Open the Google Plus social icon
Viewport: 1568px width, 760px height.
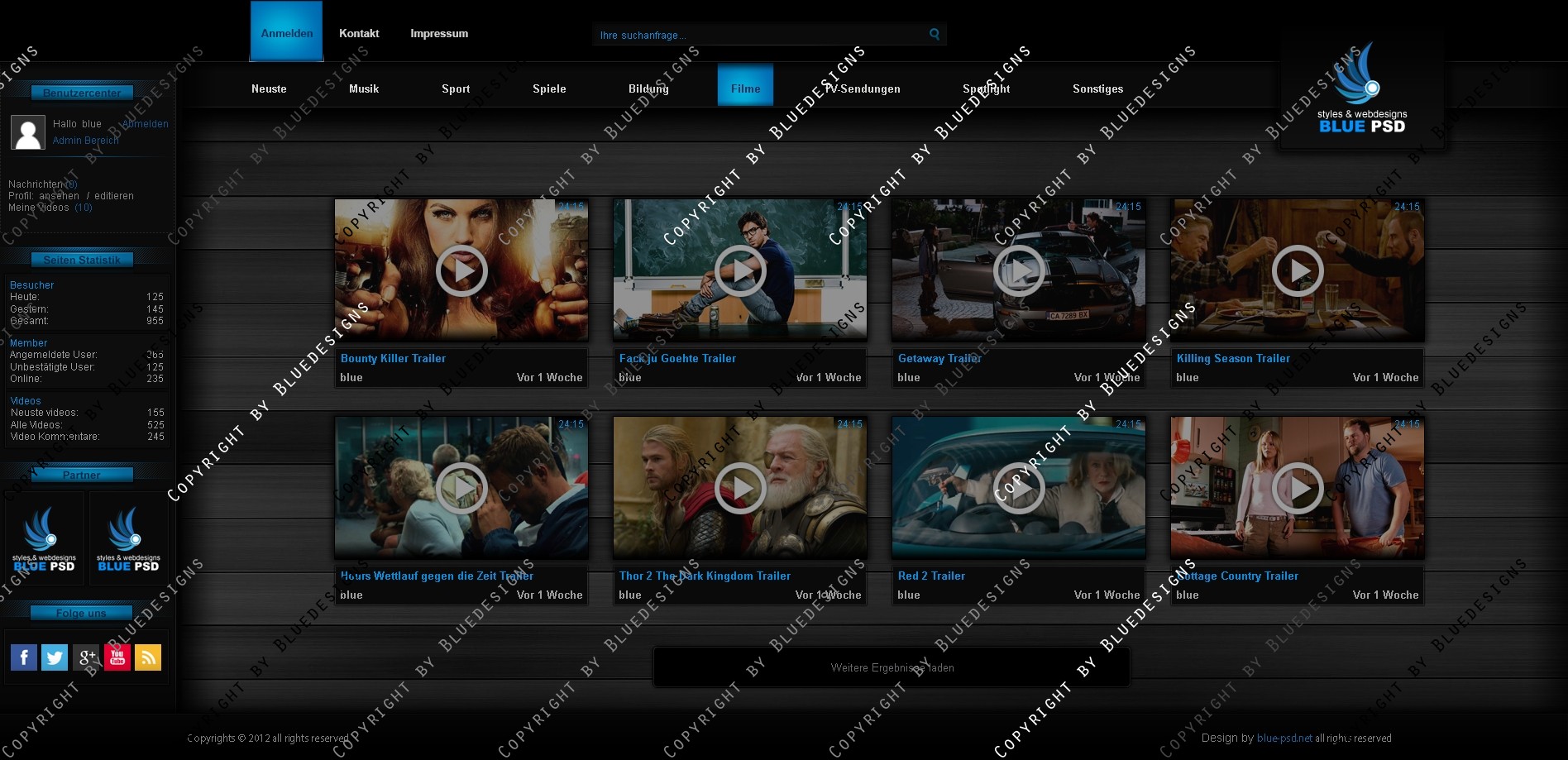point(86,657)
